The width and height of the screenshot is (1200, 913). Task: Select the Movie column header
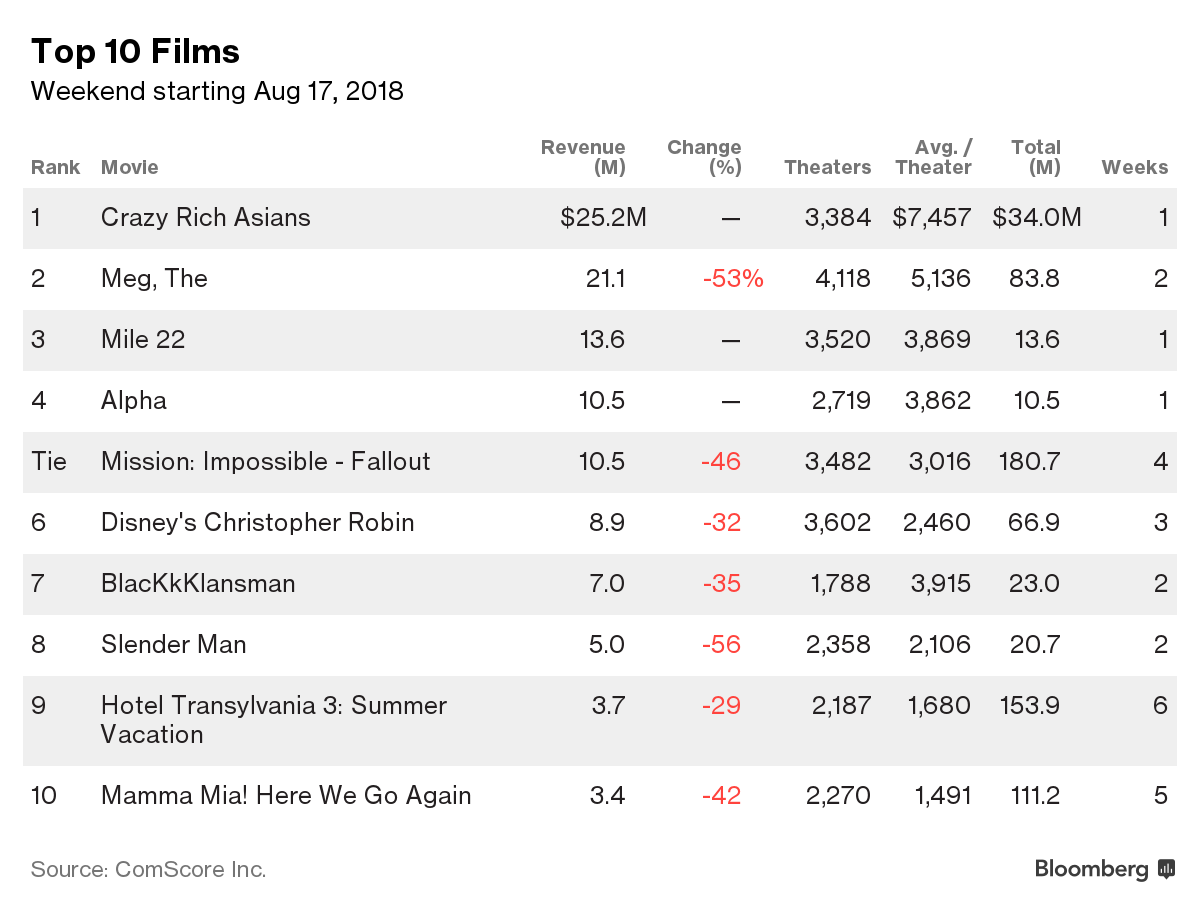pyautogui.click(x=130, y=167)
